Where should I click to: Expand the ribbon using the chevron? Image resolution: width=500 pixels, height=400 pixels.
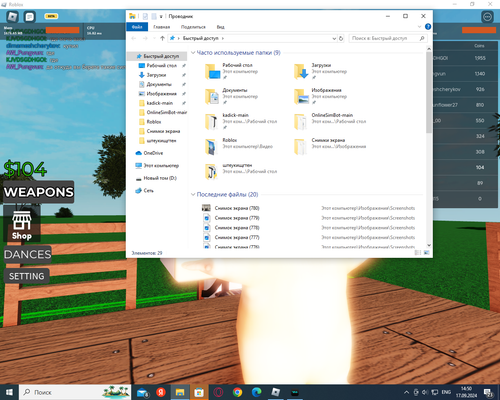[x=419, y=27]
